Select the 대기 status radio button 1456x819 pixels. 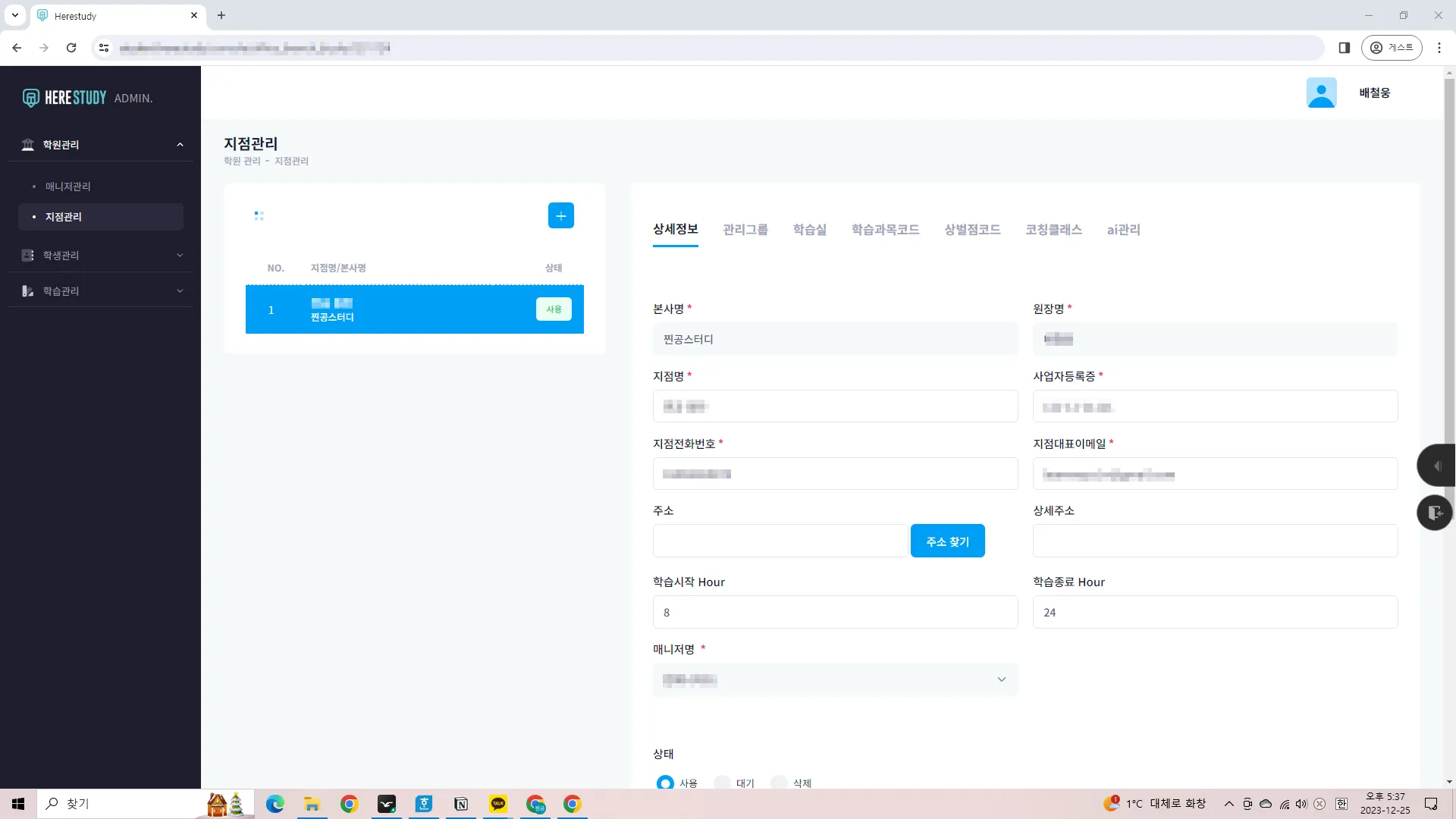[722, 783]
